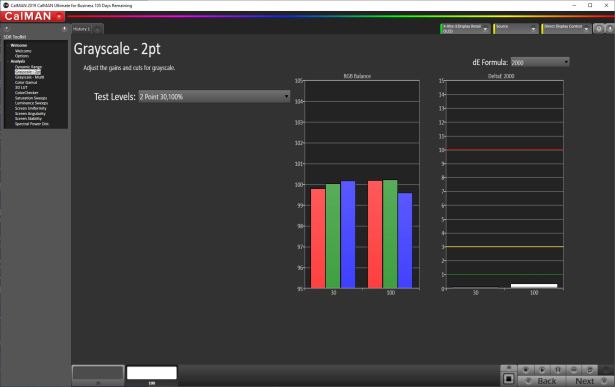Image resolution: width=615 pixels, height=387 pixels.
Task: Open the Source dropdown
Action: coord(515,29)
